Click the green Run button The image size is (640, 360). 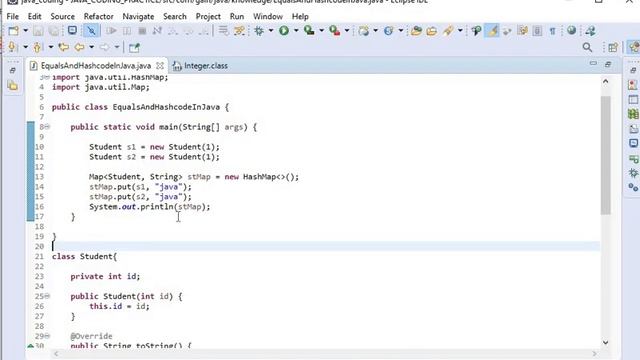click(x=284, y=31)
